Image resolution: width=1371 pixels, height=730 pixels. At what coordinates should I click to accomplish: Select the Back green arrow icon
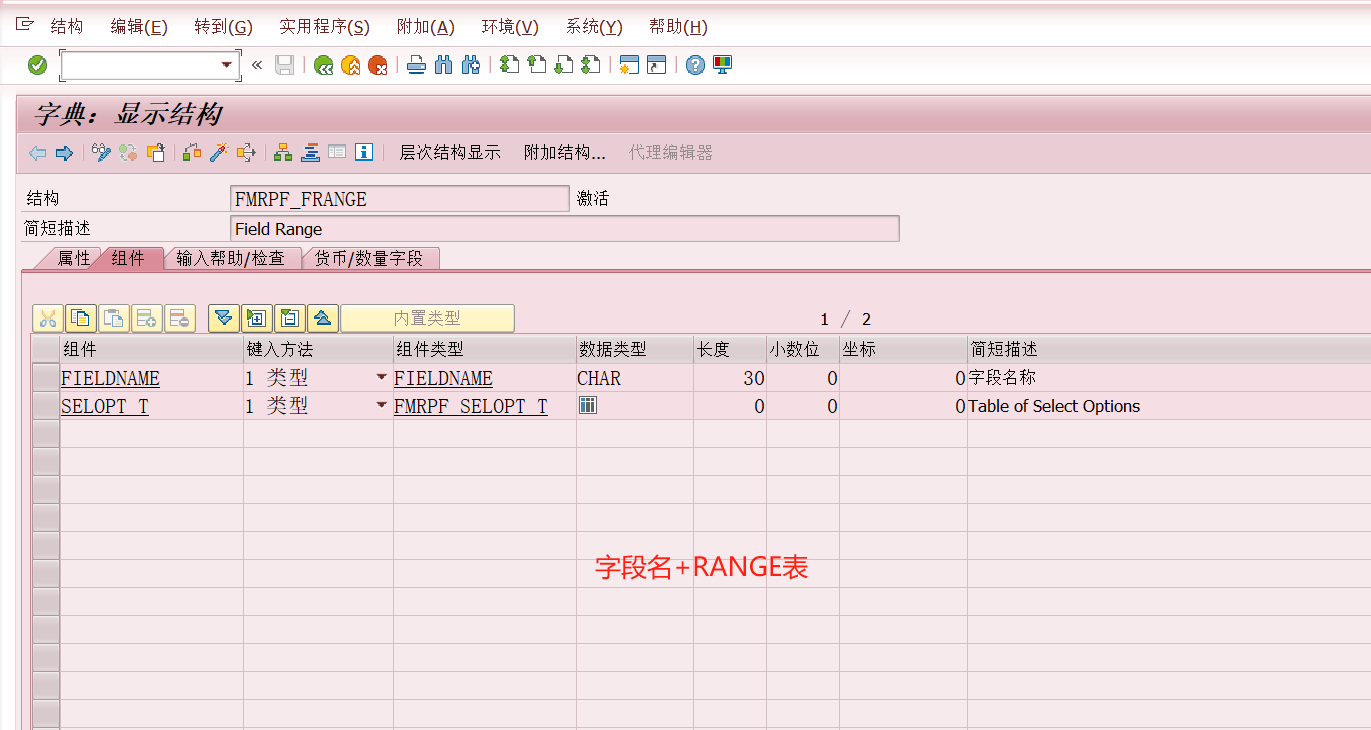[x=322, y=64]
